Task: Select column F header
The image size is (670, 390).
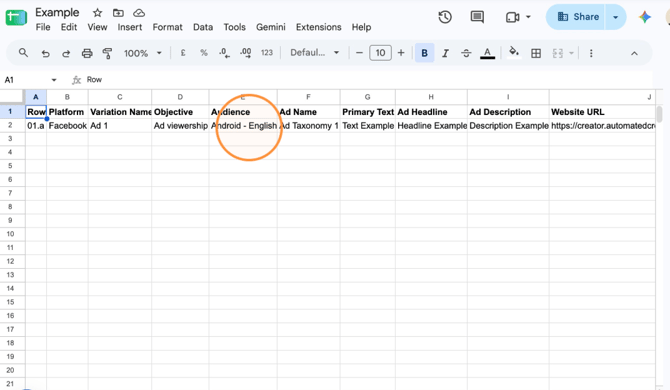Action: pyautogui.click(x=309, y=97)
